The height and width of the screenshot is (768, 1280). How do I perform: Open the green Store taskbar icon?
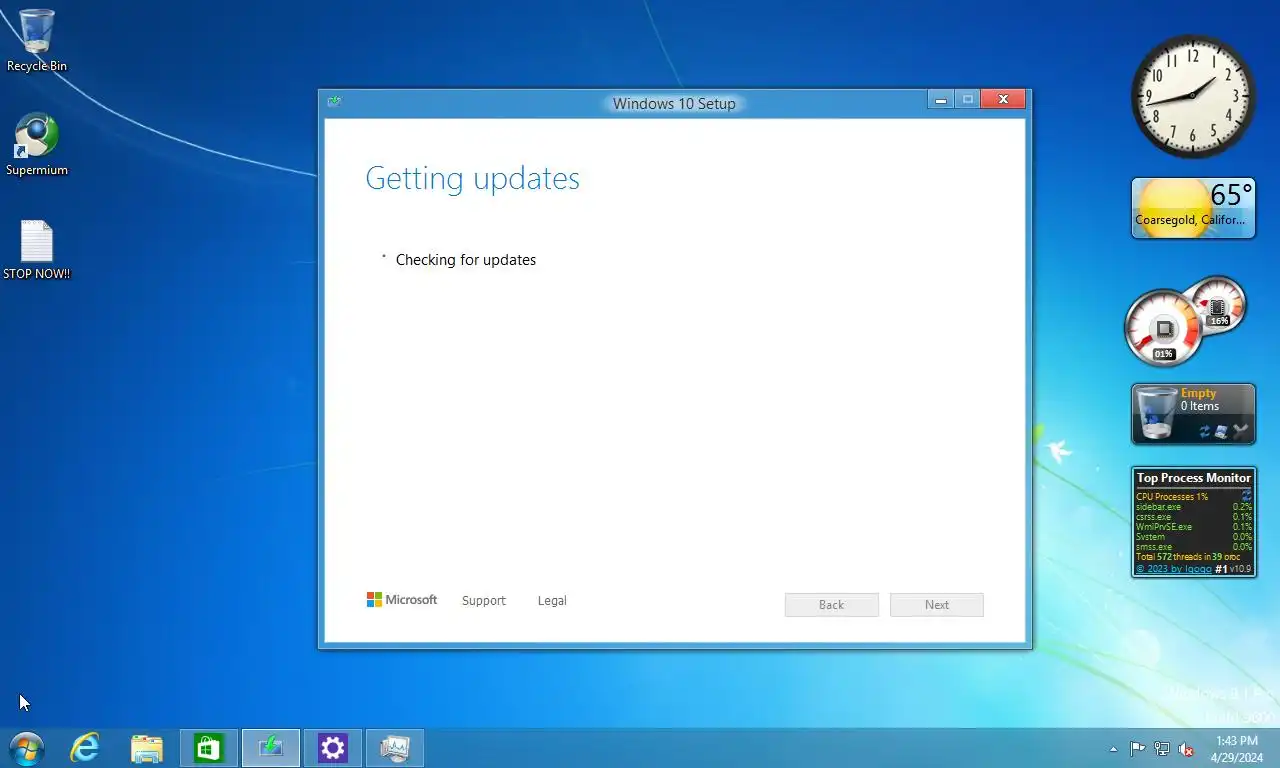point(209,748)
